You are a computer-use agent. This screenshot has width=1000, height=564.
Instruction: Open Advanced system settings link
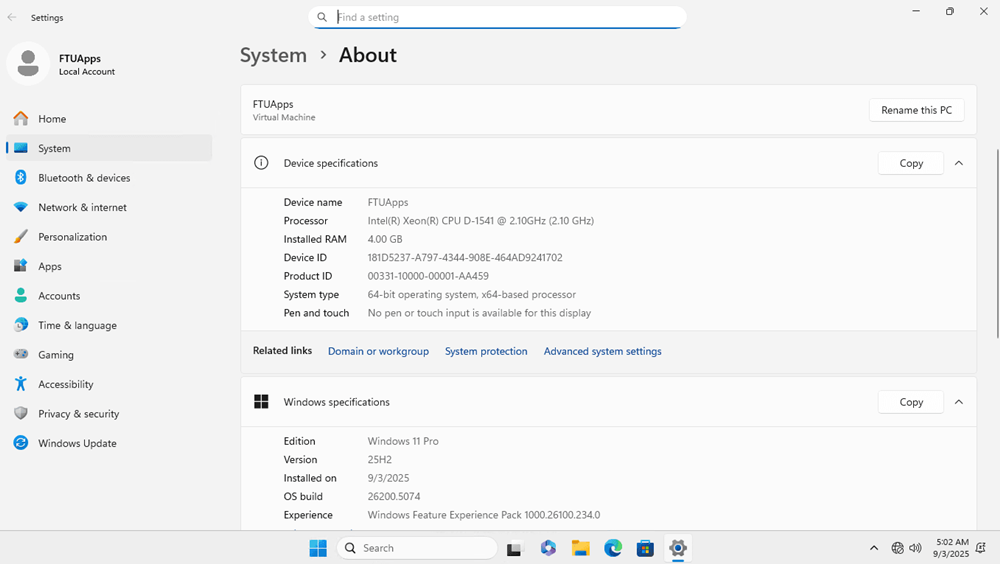(602, 351)
